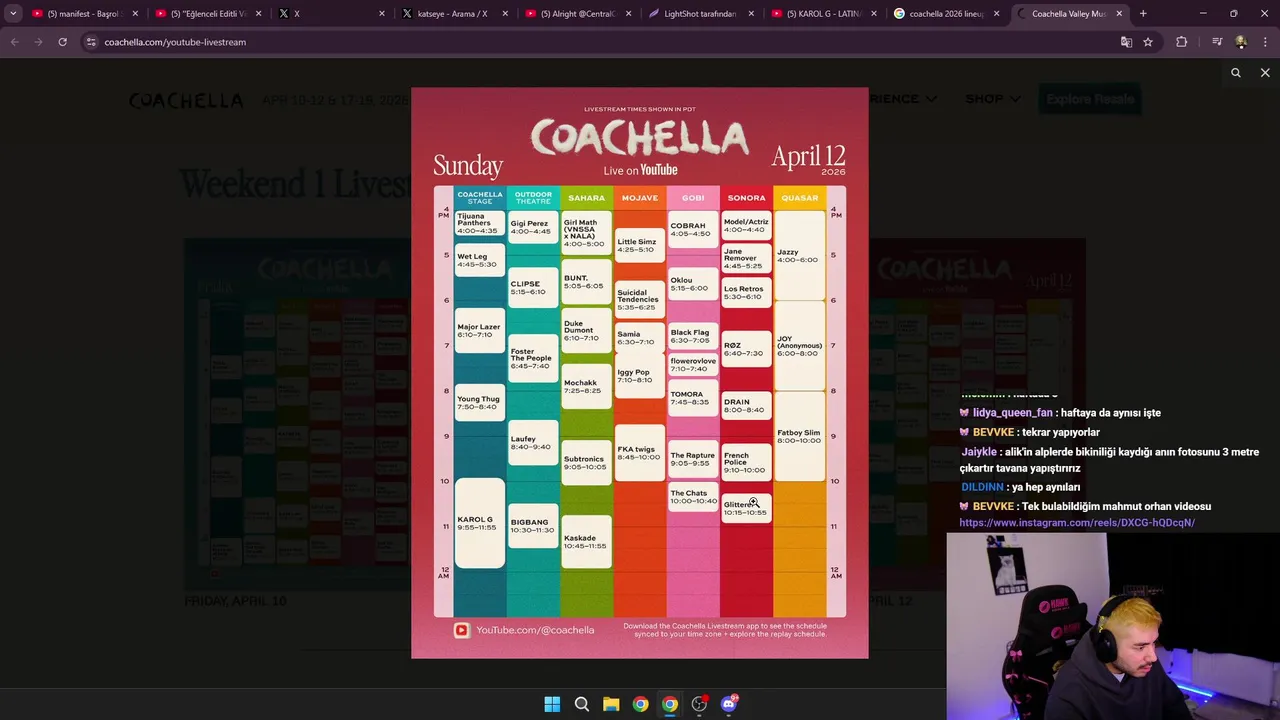This screenshot has width=1280, height=720.
Task: Click the Windows Start button
Action: coord(552,704)
